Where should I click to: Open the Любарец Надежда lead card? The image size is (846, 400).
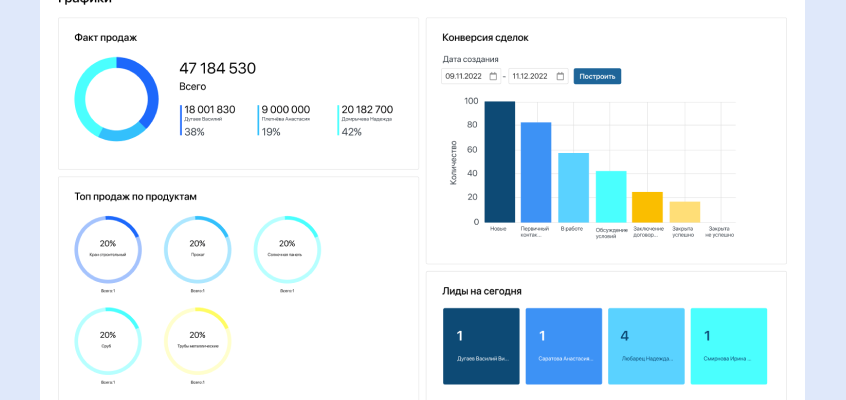point(646,346)
